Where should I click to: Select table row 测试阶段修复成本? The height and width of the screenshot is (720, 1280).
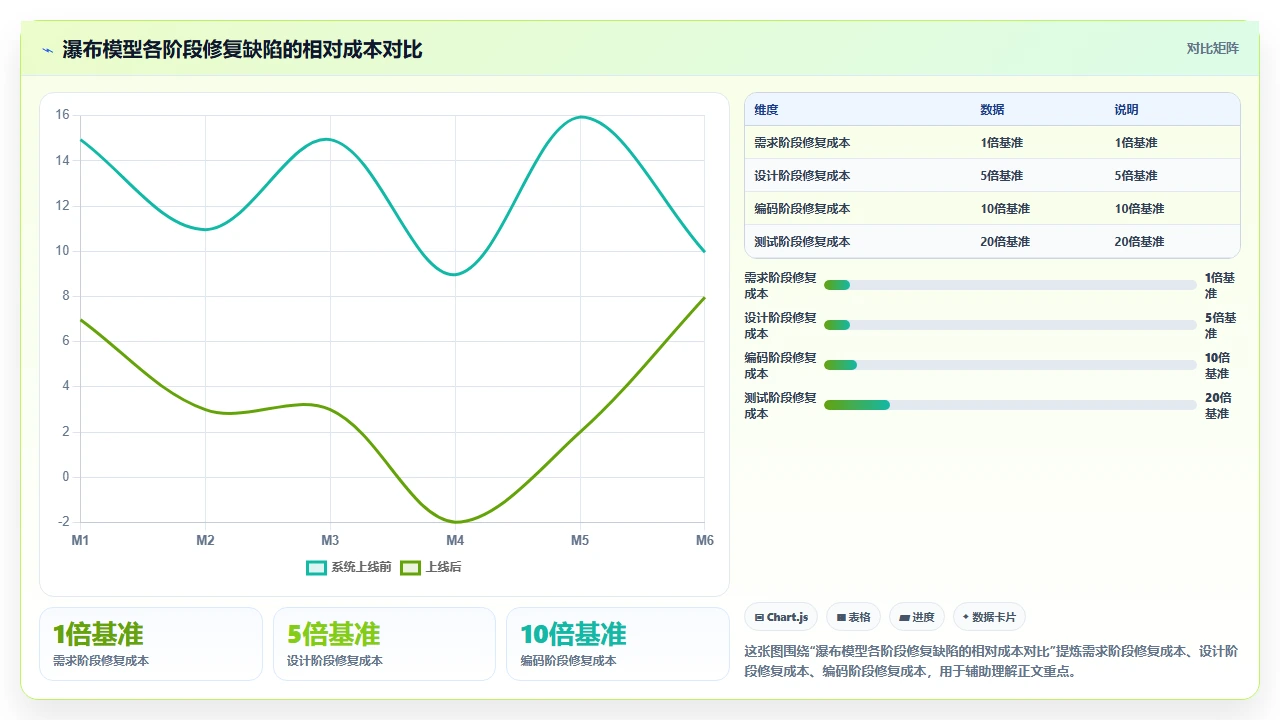[x=992, y=242]
